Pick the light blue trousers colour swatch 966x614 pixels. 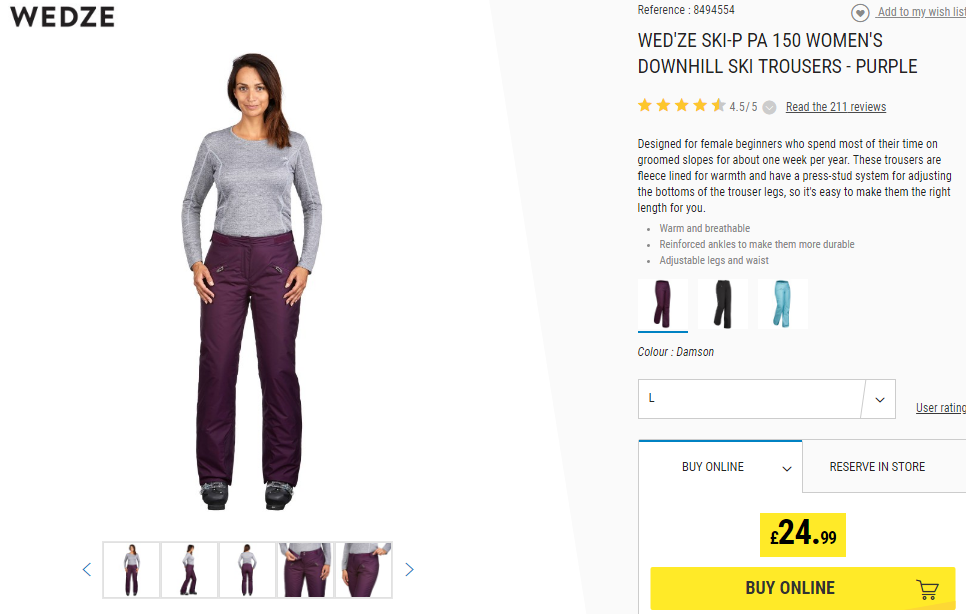[x=782, y=304]
